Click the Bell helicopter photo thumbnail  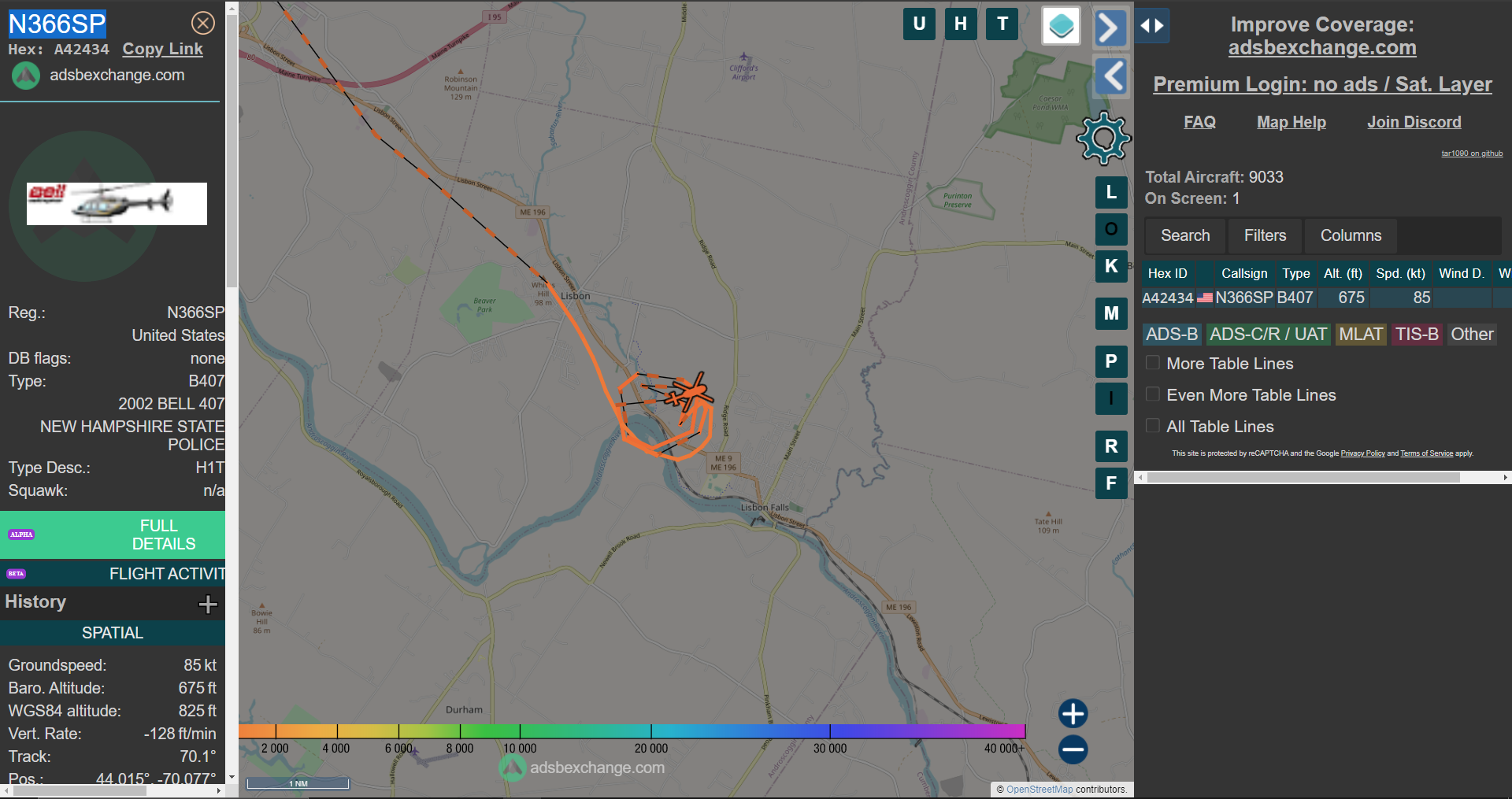[117, 204]
